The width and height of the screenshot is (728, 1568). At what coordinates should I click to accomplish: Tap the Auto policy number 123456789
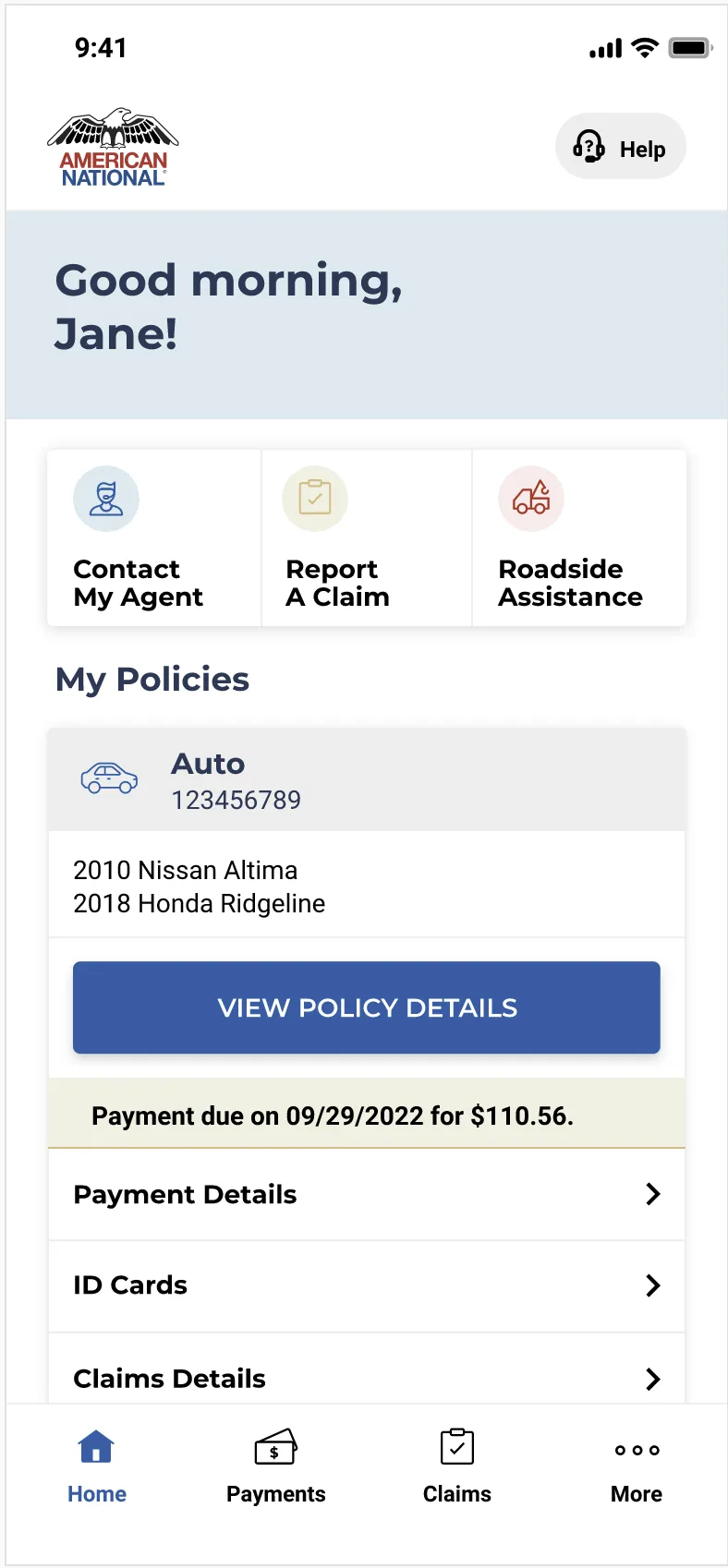coord(236,800)
